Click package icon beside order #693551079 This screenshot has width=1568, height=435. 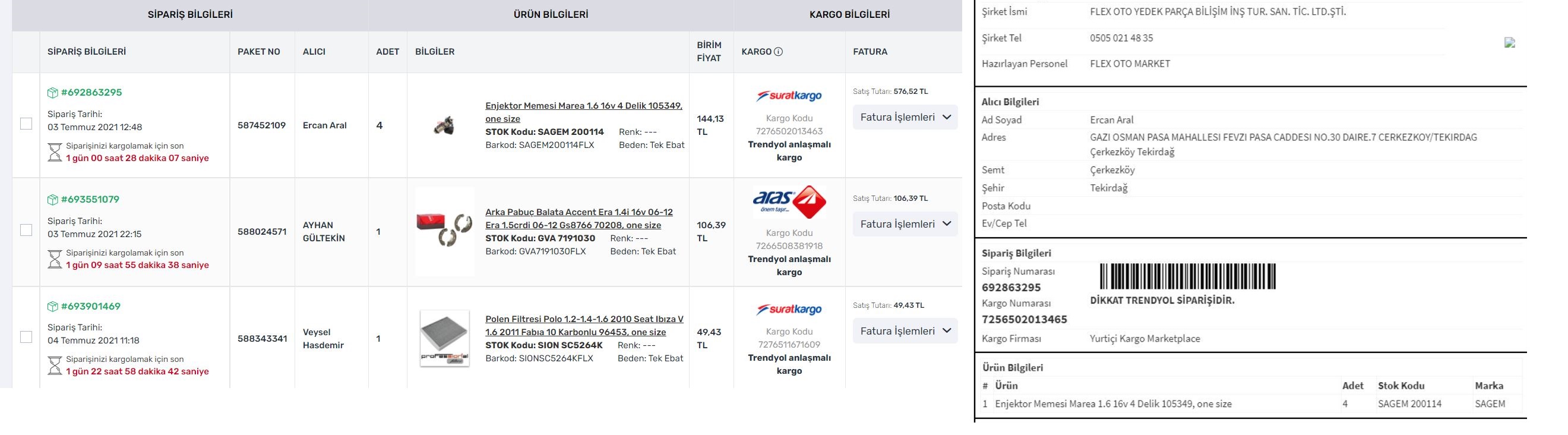(x=53, y=200)
